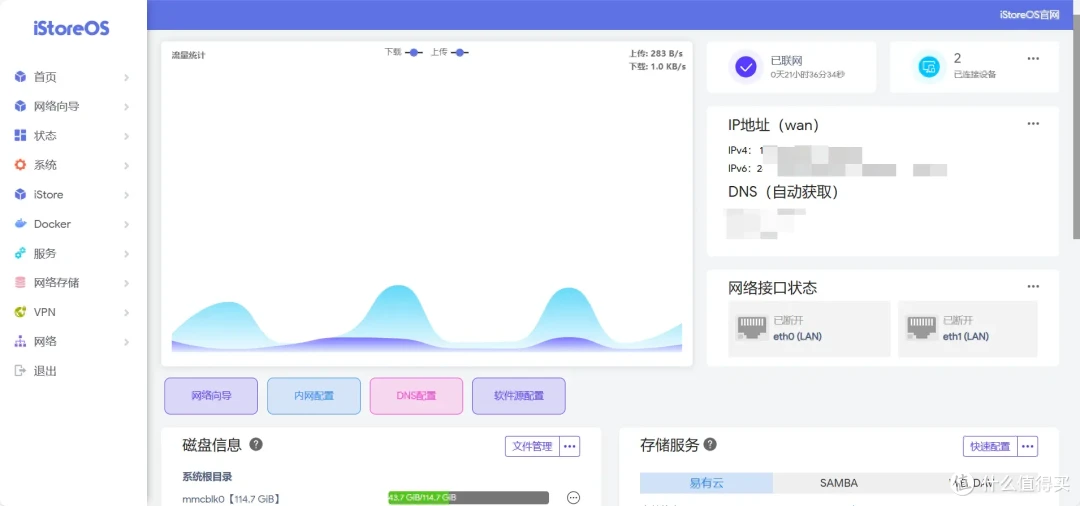Click the 软件源配置 button
The image size is (1080, 506).
(x=519, y=396)
